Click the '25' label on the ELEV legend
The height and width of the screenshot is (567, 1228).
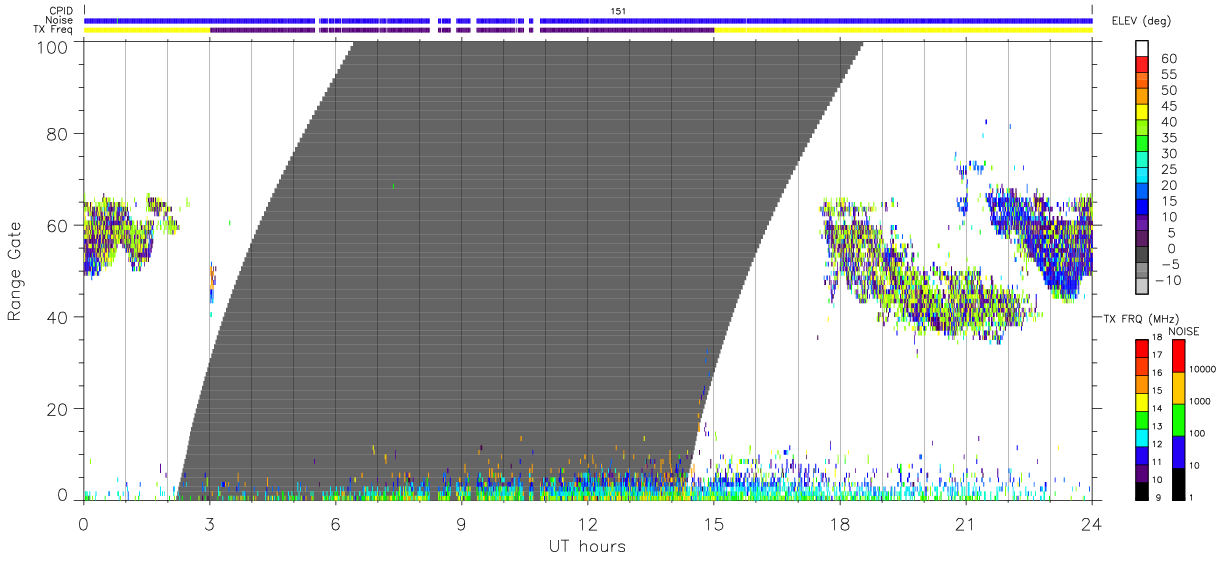point(1167,170)
